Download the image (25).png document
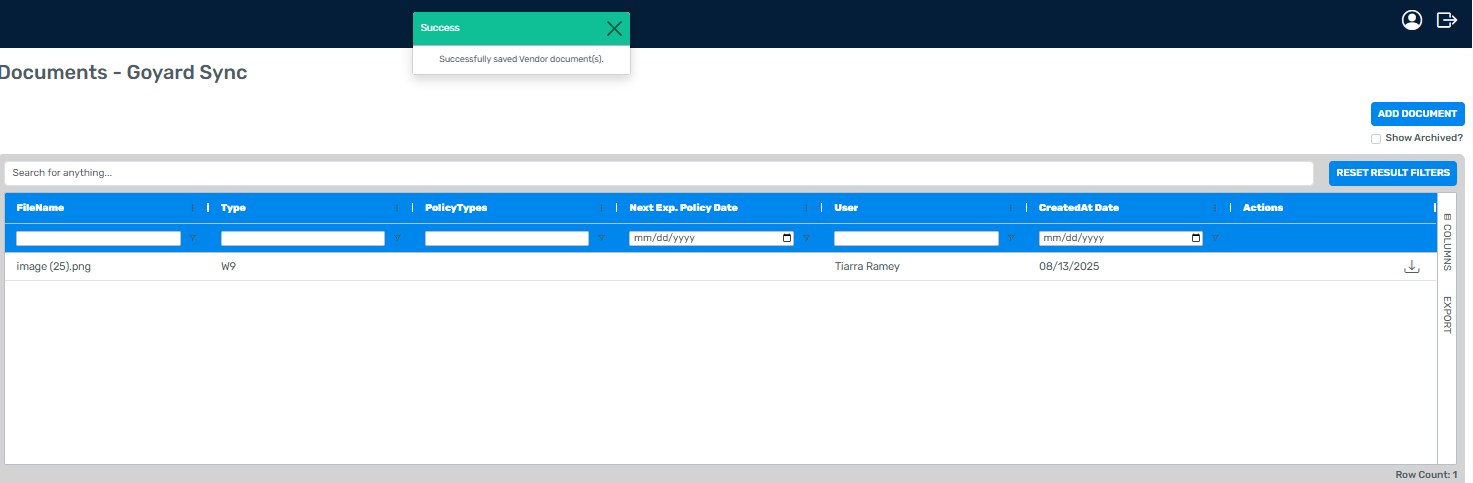This screenshot has height=483, width=1473. [x=1412, y=267]
